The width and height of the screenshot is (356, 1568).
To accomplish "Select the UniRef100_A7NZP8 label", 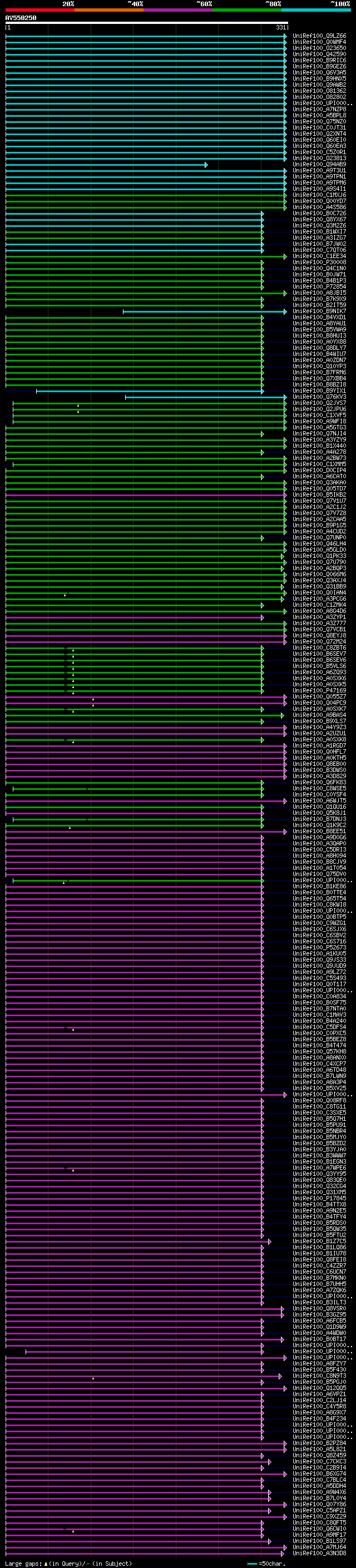I will click(x=319, y=110).
